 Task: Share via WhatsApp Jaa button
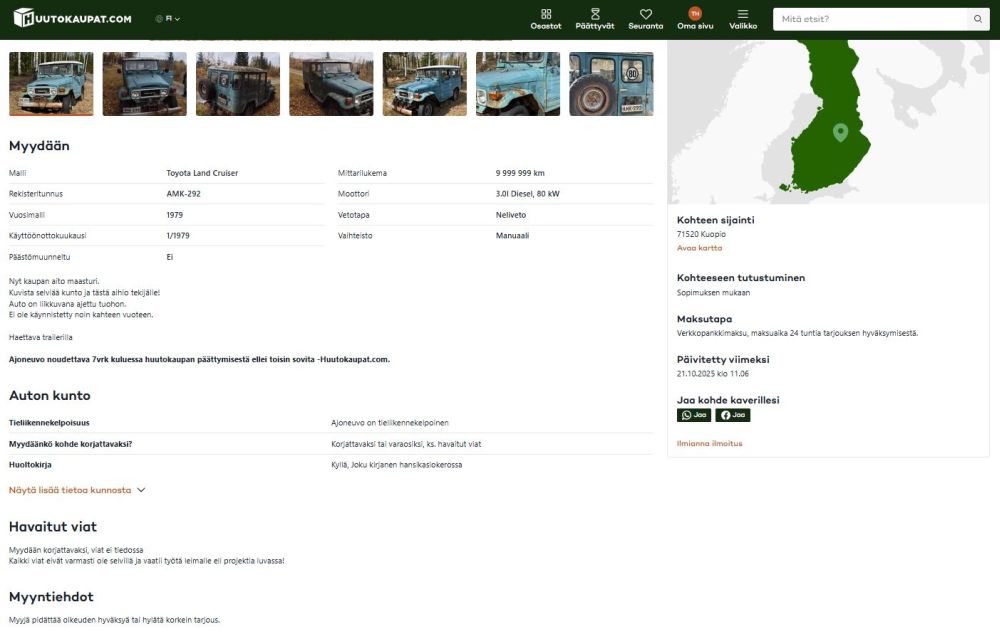[x=694, y=415]
